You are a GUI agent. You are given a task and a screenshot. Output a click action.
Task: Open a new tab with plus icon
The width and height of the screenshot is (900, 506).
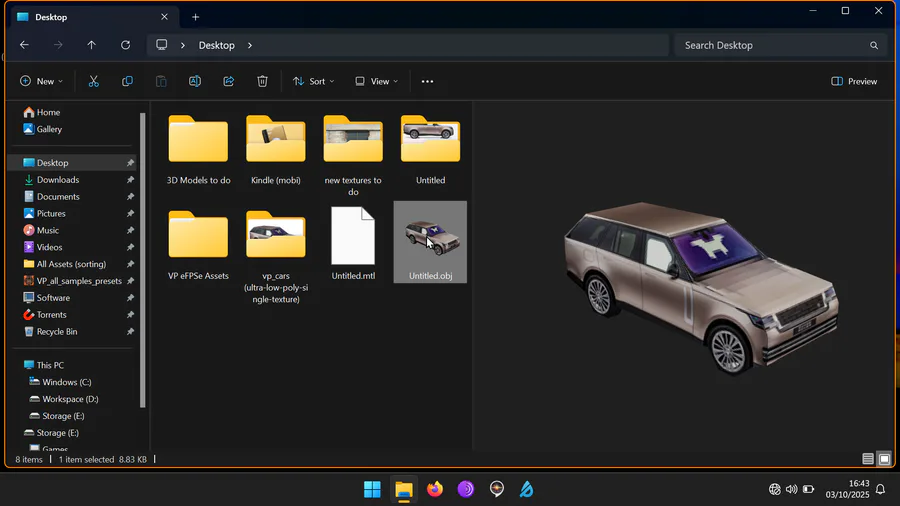click(x=195, y=17)
